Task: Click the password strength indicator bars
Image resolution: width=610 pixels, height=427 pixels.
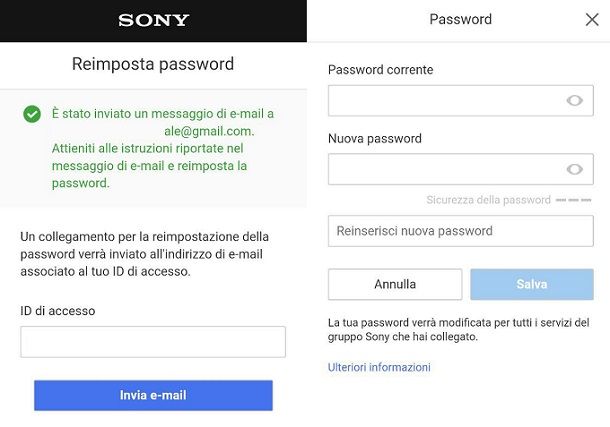Action: coord(574,200)
